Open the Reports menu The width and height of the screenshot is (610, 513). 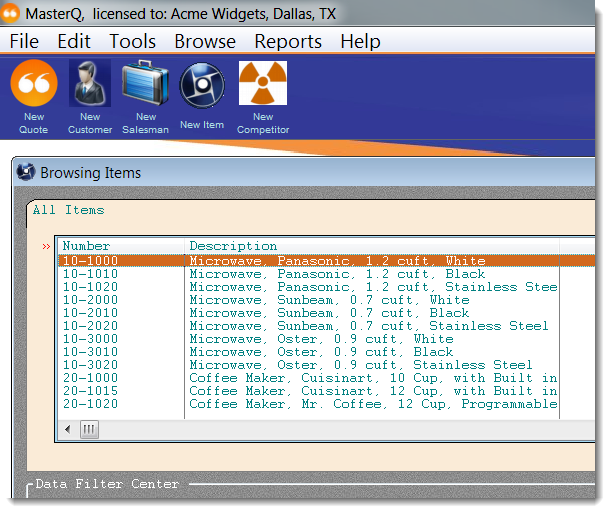coord(288,41)
